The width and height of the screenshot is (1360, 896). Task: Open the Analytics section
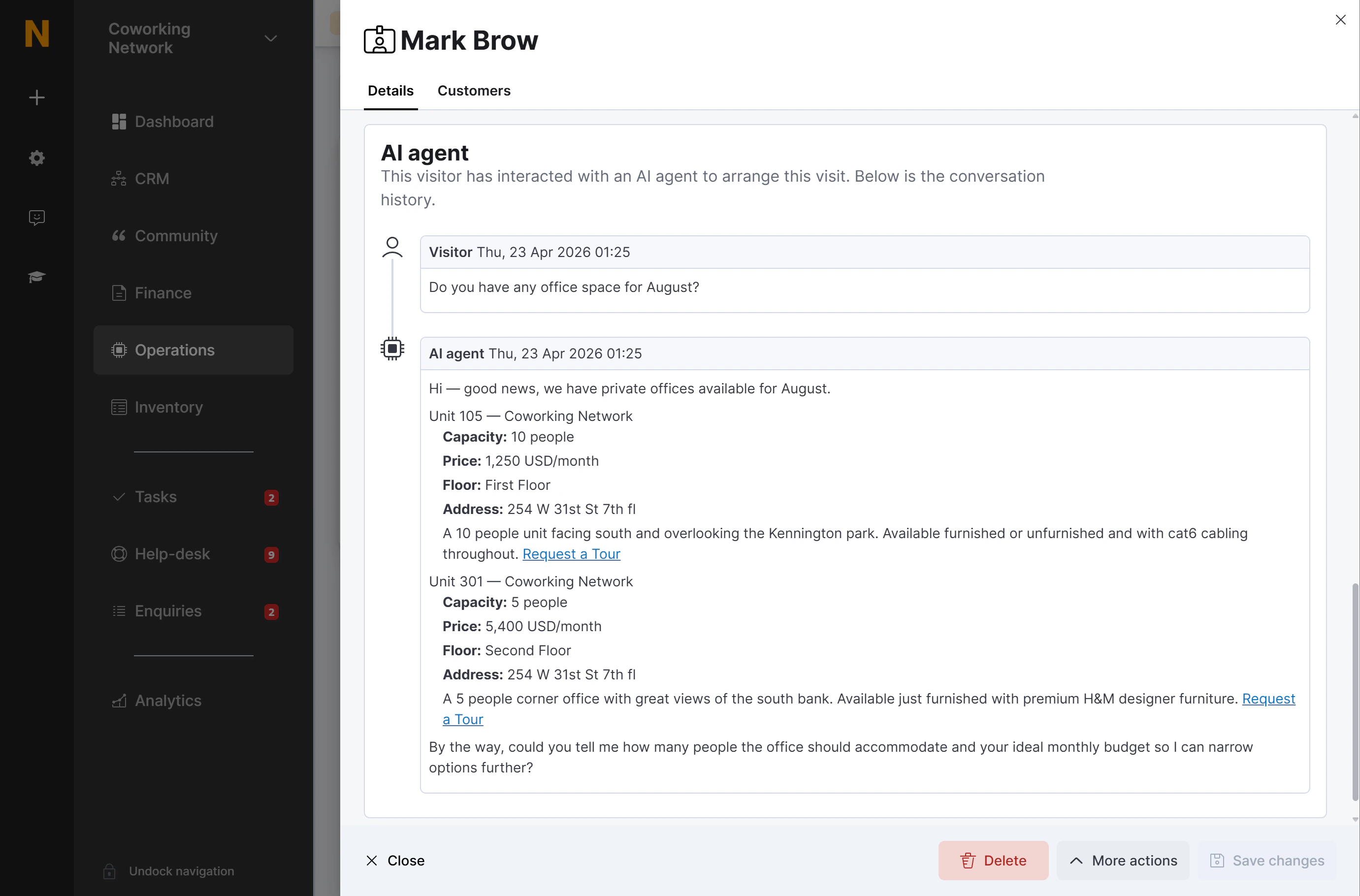pos(168,701)
